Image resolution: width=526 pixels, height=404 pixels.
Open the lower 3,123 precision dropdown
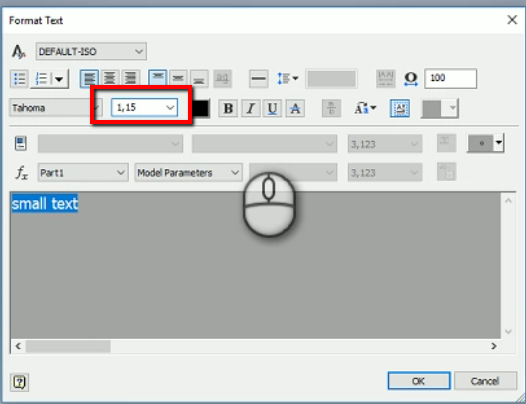(x=385, y=172)
